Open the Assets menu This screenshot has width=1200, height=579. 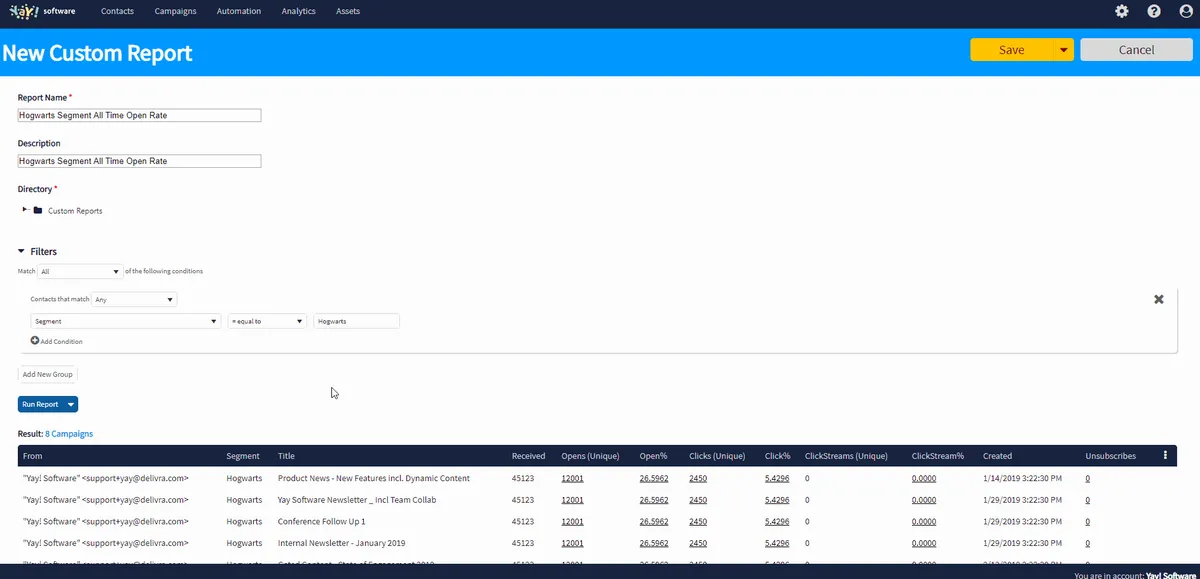coord(348,11)
